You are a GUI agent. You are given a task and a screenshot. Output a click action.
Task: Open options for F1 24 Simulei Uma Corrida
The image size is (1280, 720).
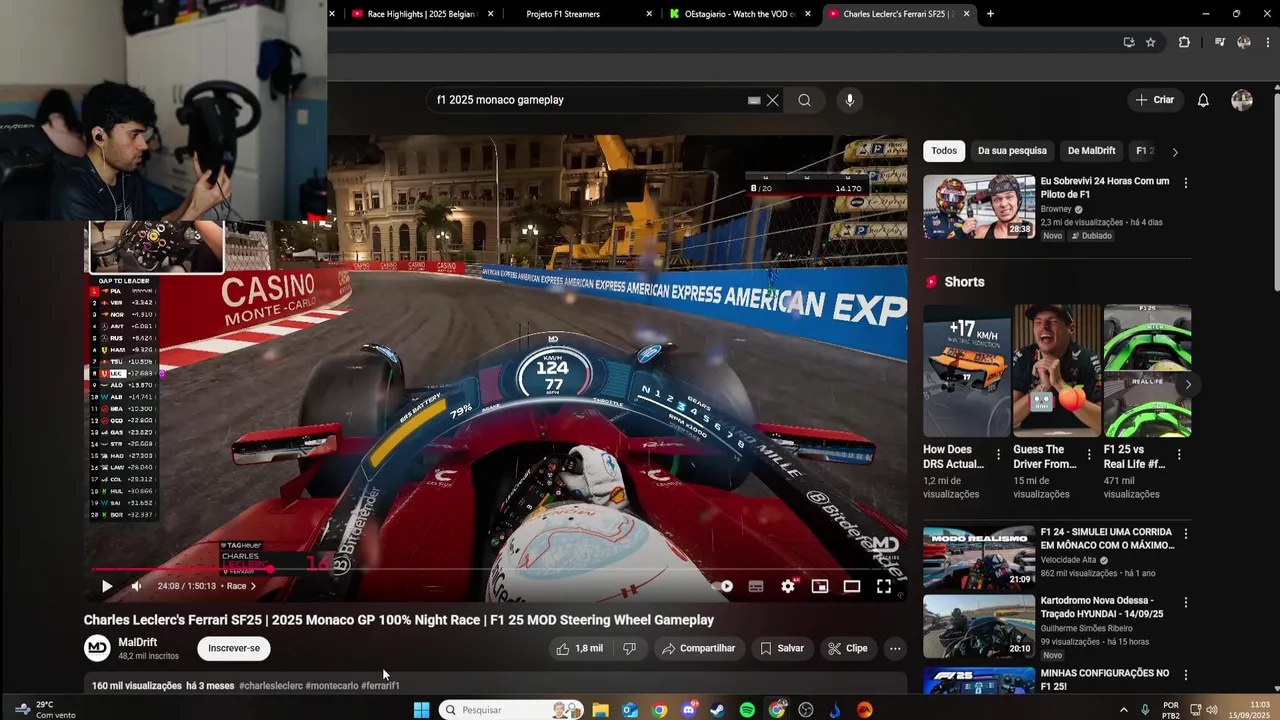tap(1186, 535)
